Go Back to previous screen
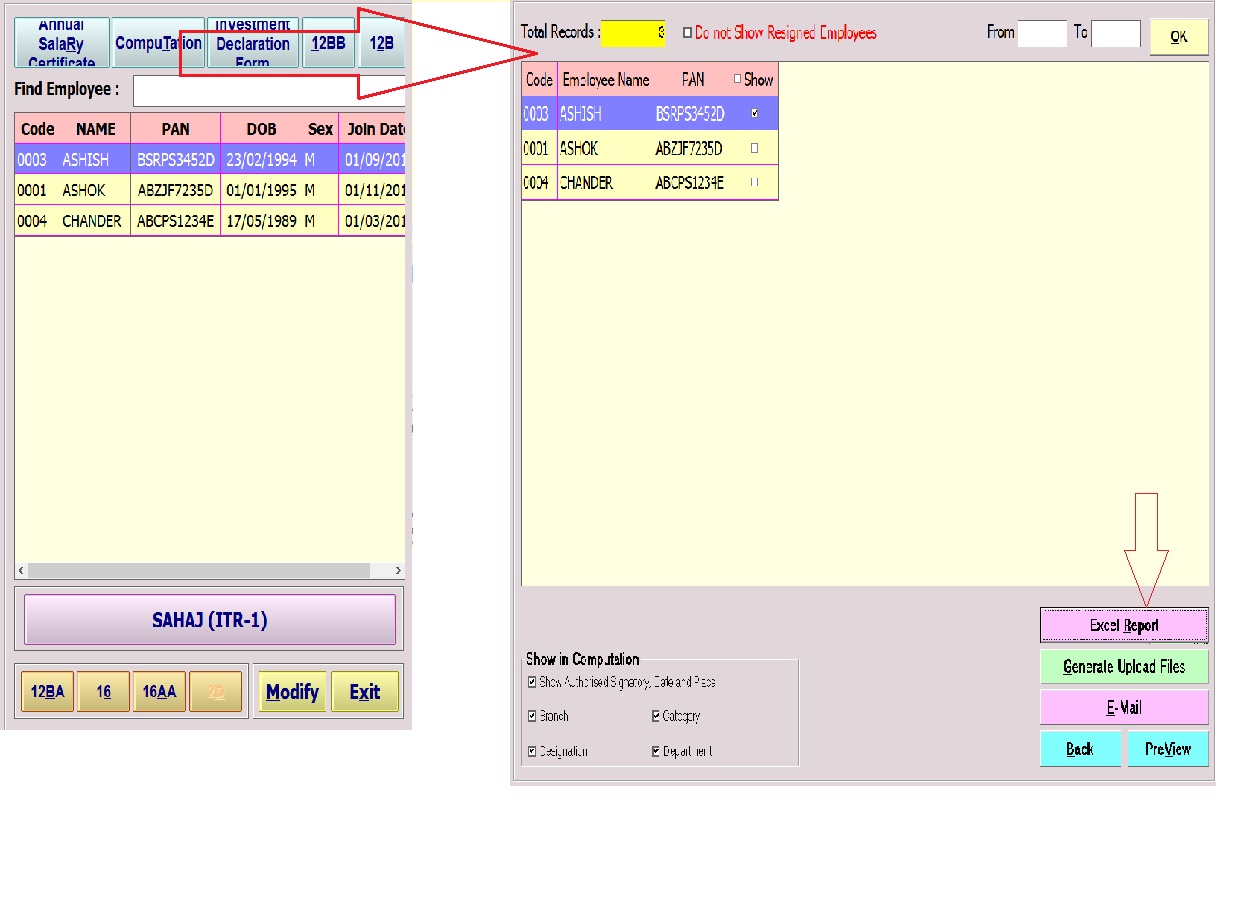The width and height of the screenshot is (1255, 921). 1080,749
